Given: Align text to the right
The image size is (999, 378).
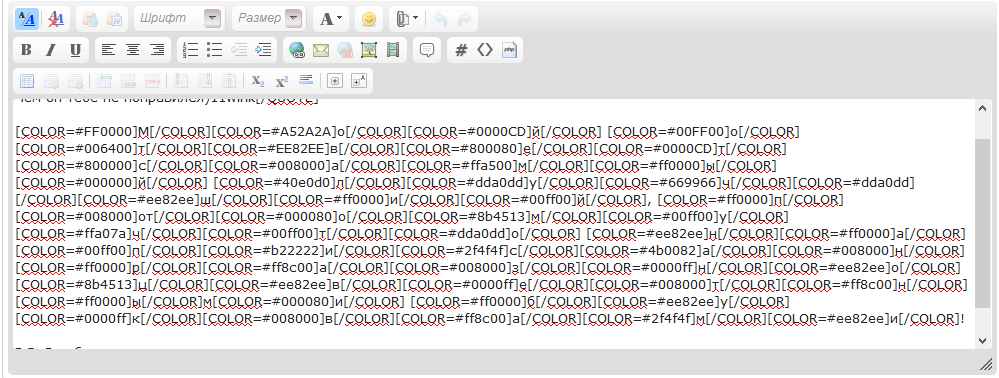Looking at the screenshot, I should (157, 50).
